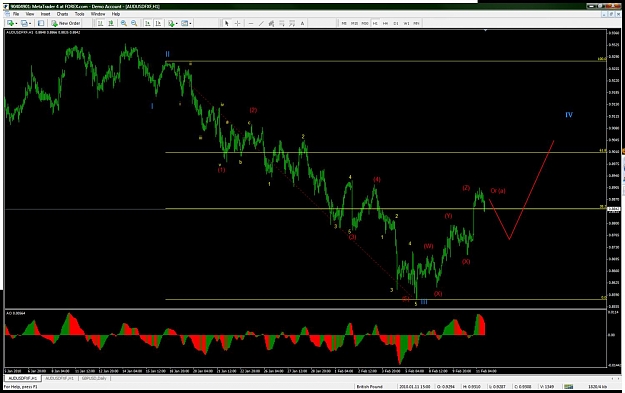Click the New Order button
625x393 pixels.
point(66,24)
